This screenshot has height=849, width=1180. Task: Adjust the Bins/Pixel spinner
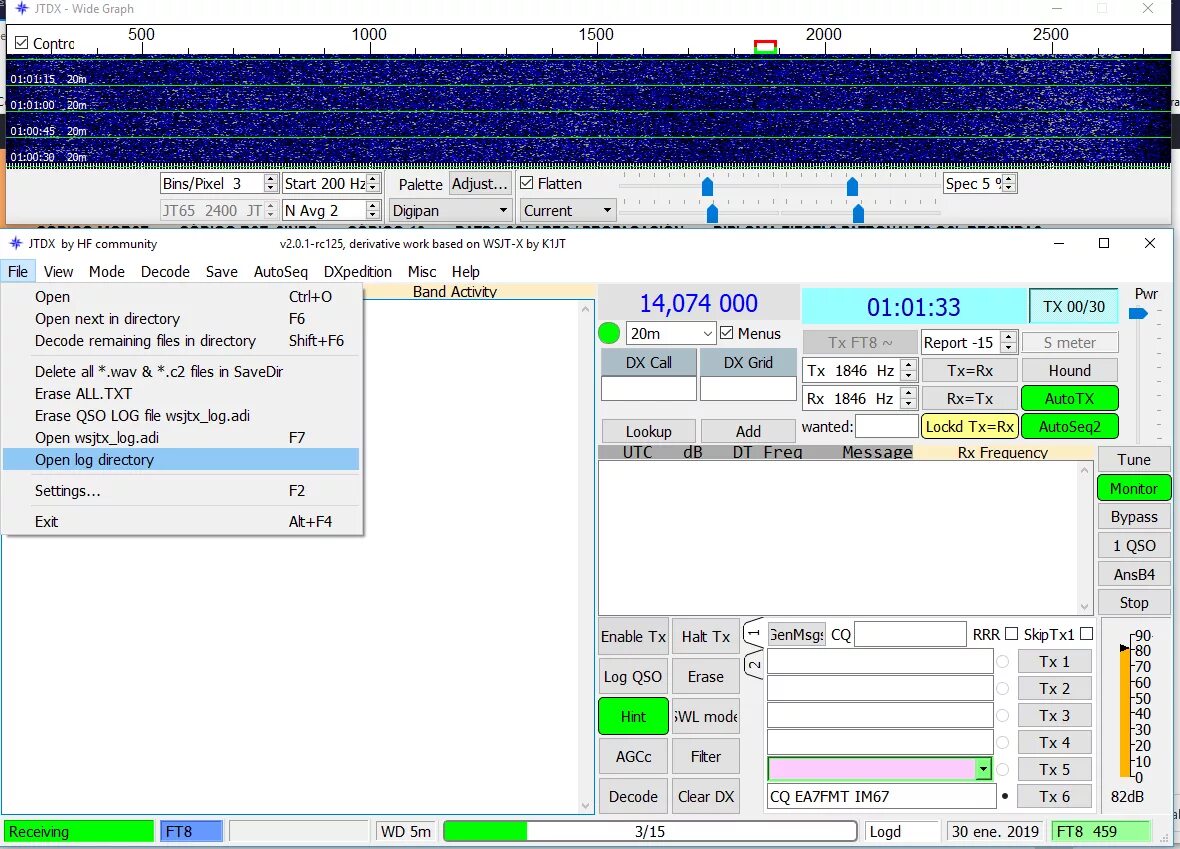pyautogui.click(x=271, y=184)
